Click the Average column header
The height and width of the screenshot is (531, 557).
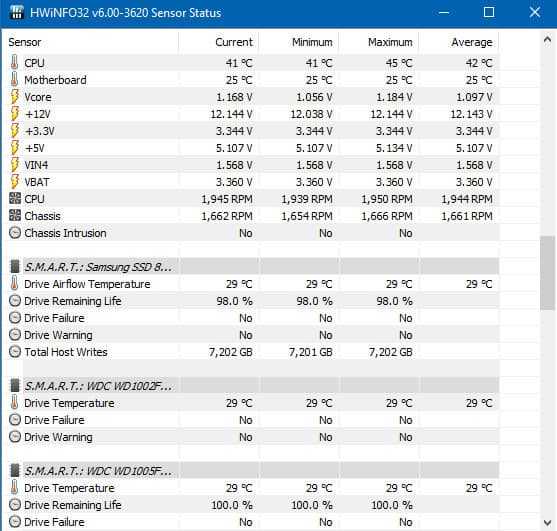coord(459,42)
